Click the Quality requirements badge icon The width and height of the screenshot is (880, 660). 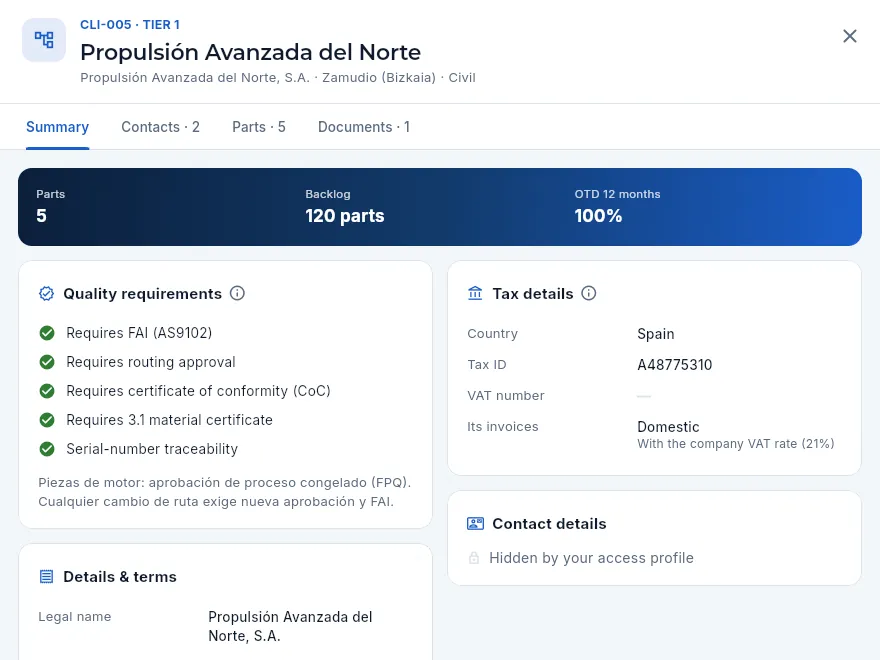coord(47,294)
